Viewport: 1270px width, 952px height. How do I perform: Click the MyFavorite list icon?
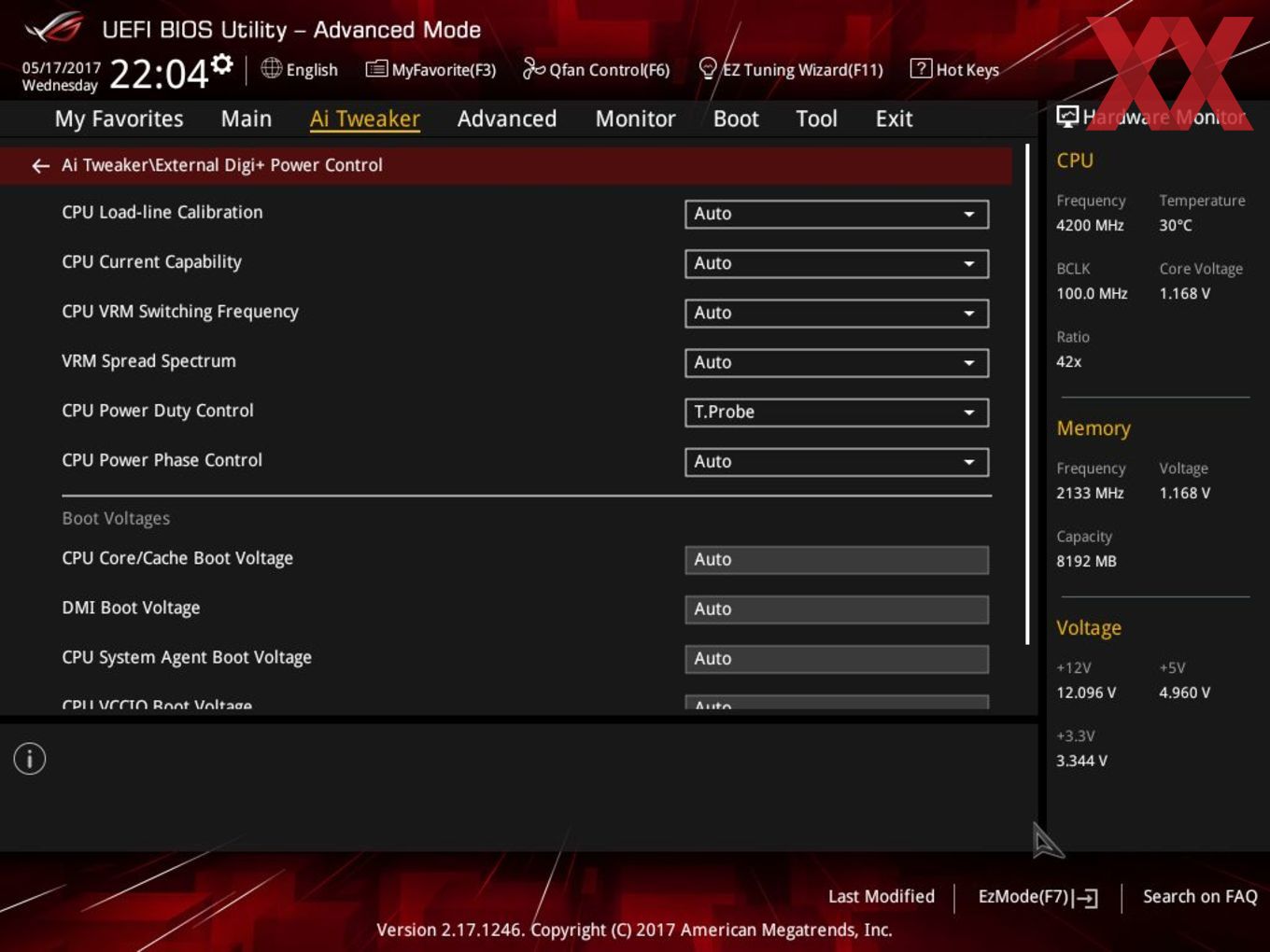[x=376, y=69]
